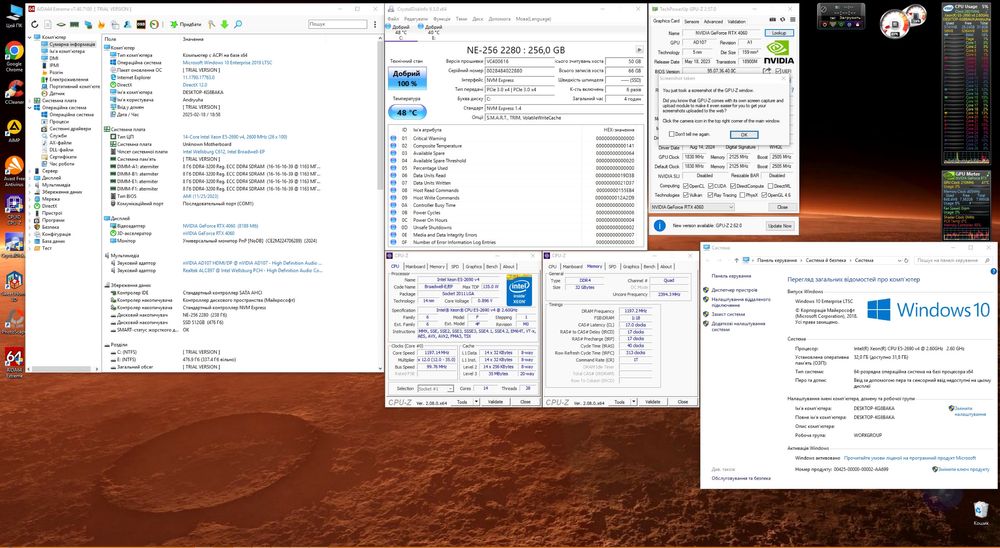The width and height of the screenshot is (1000, 548).
Task: Open AIMP desktop shortcut
Action: [x=13, y=131]
